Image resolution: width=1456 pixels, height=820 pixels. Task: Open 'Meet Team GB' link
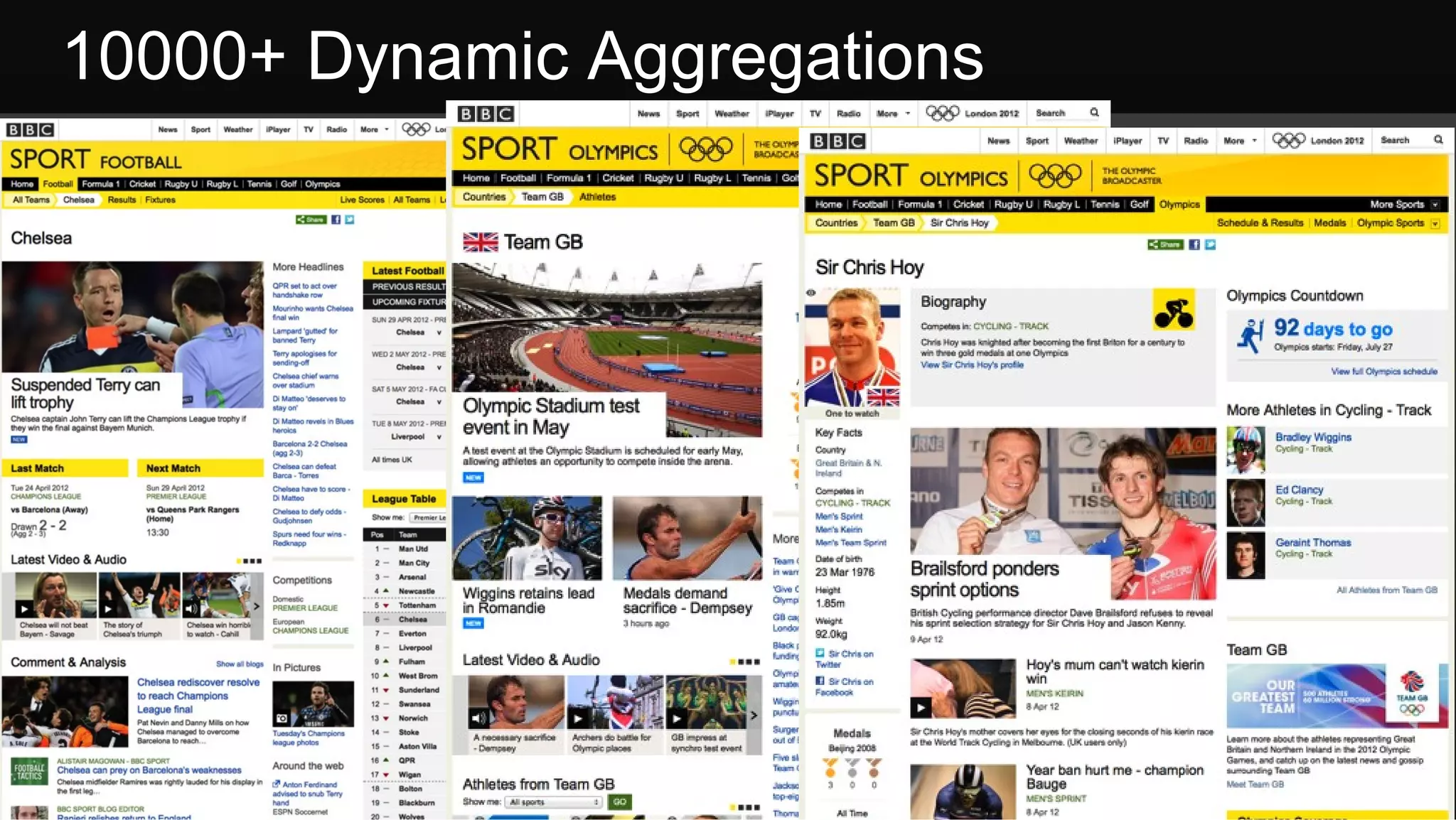[x=1255, y=784]
